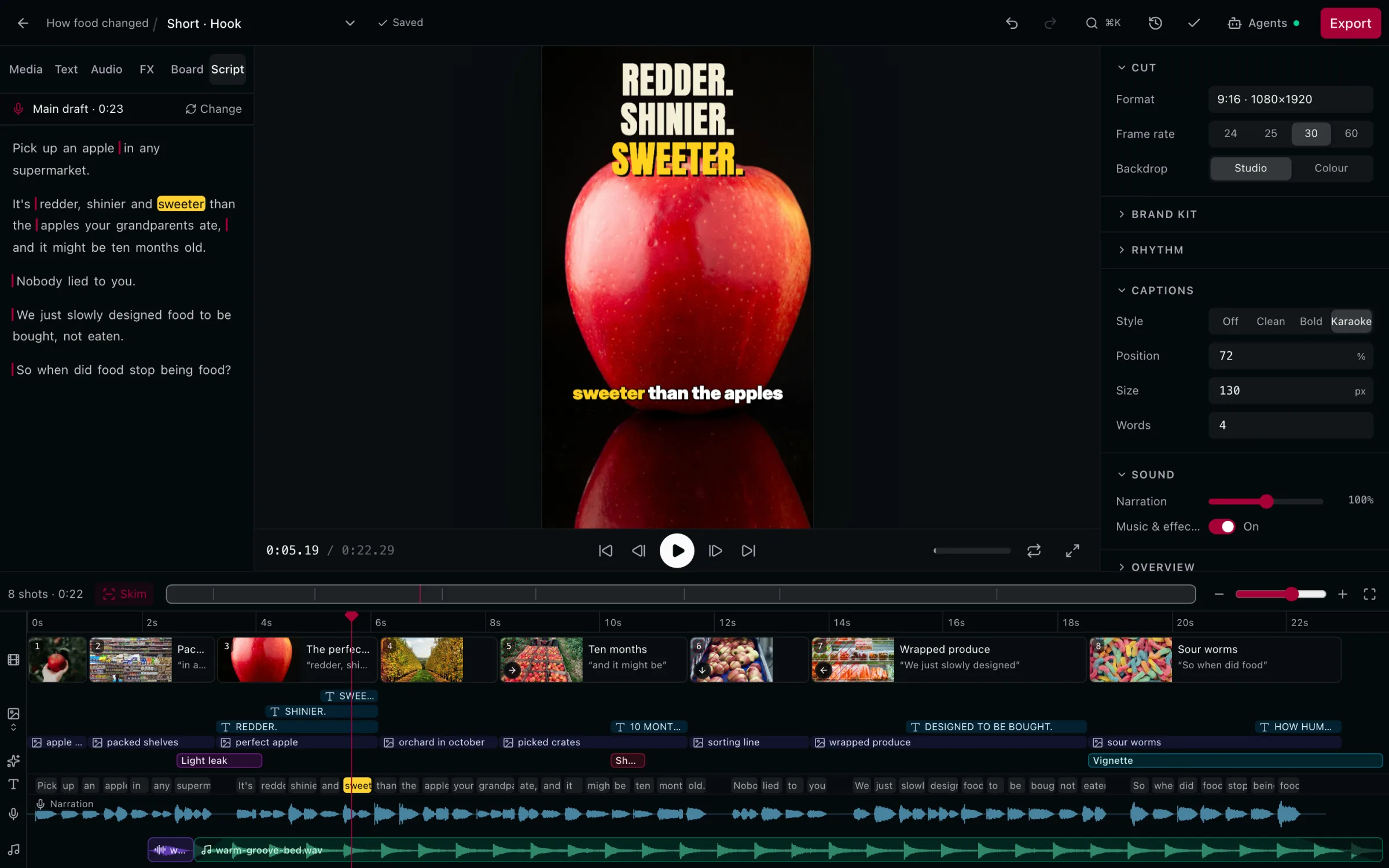Expand the OVERVIEW section

coord(1156,567)
